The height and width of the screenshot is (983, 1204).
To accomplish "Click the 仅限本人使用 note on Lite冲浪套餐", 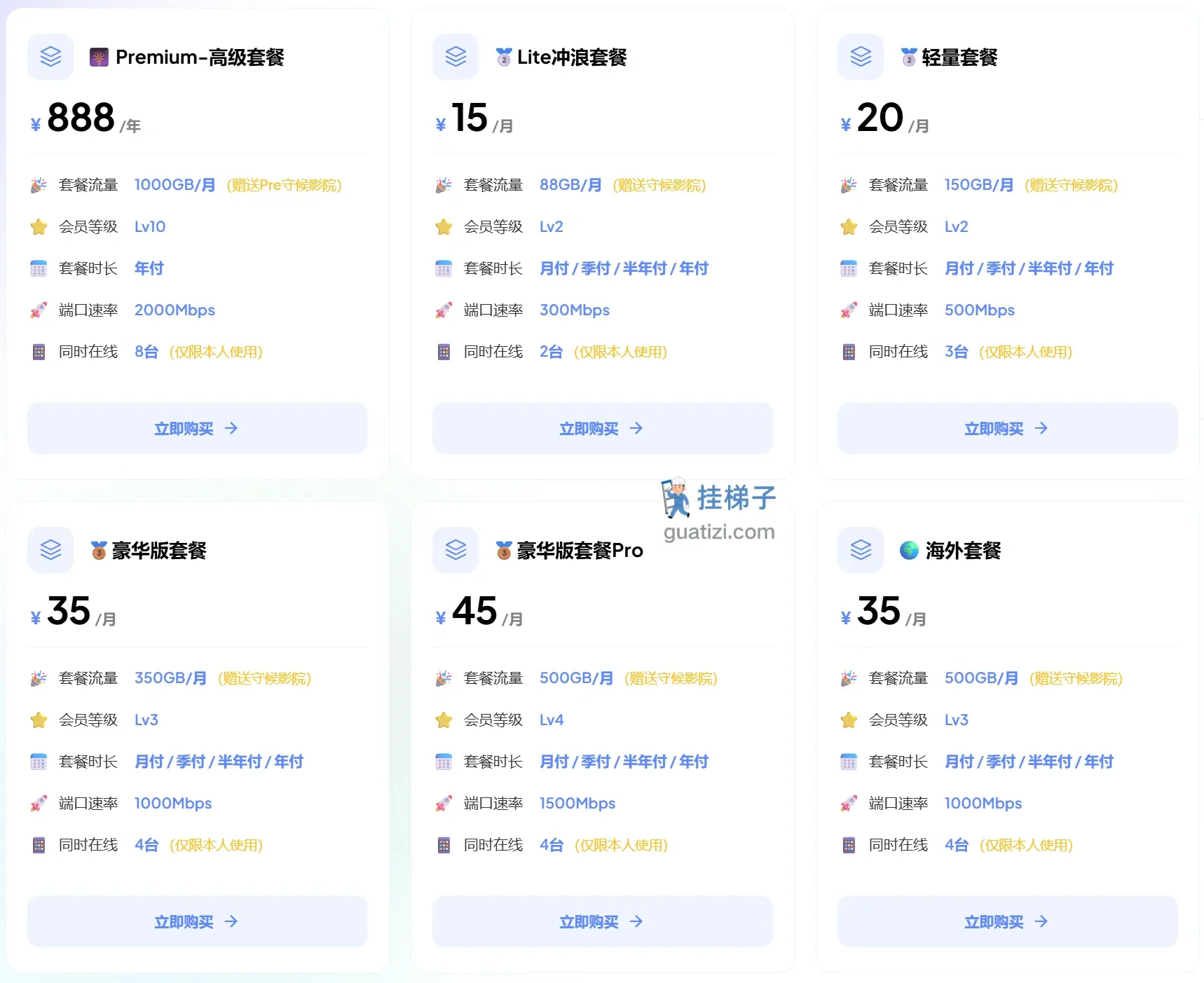I will pos(621,352).
